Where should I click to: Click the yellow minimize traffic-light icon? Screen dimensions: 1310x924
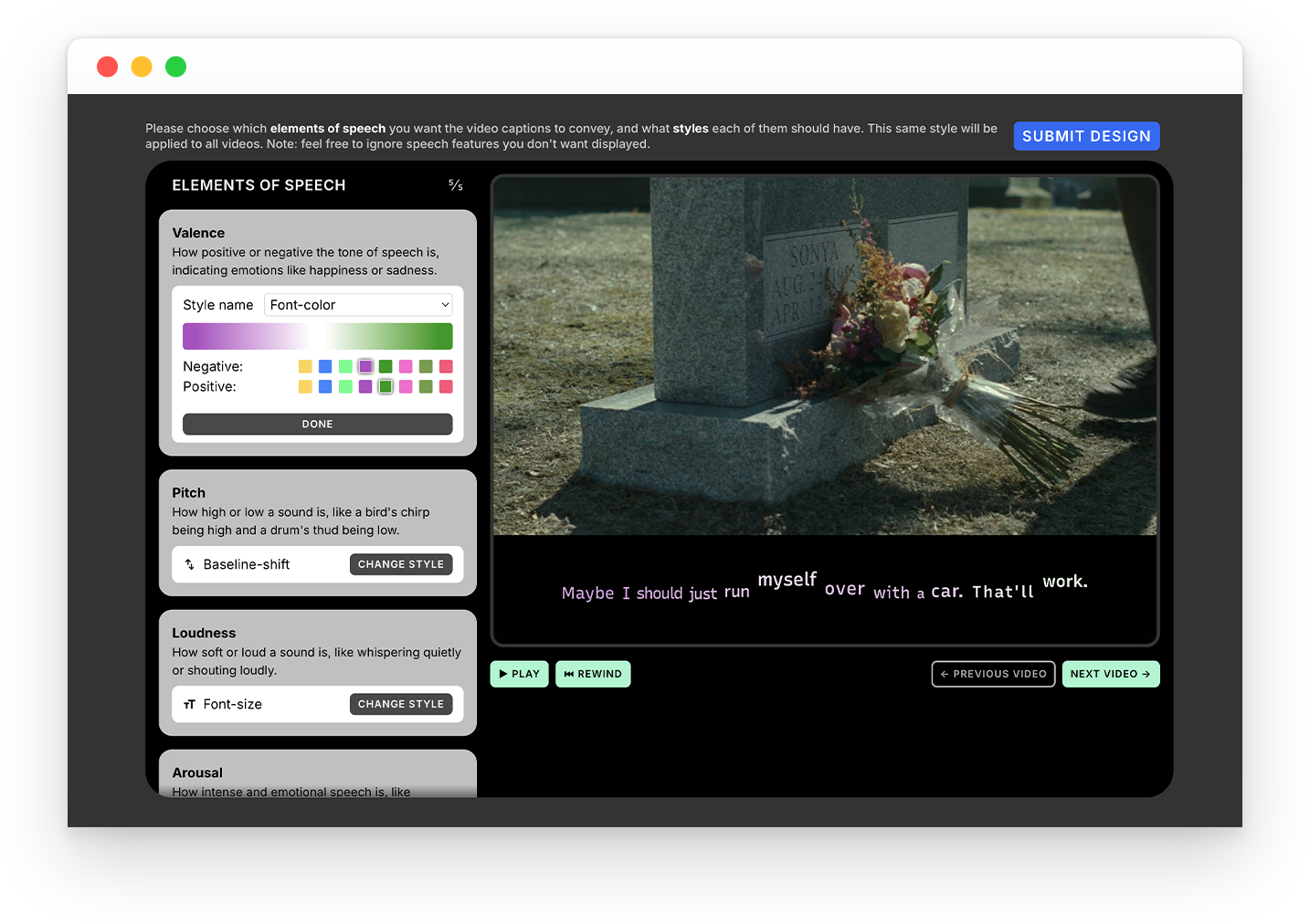[141, 66]
